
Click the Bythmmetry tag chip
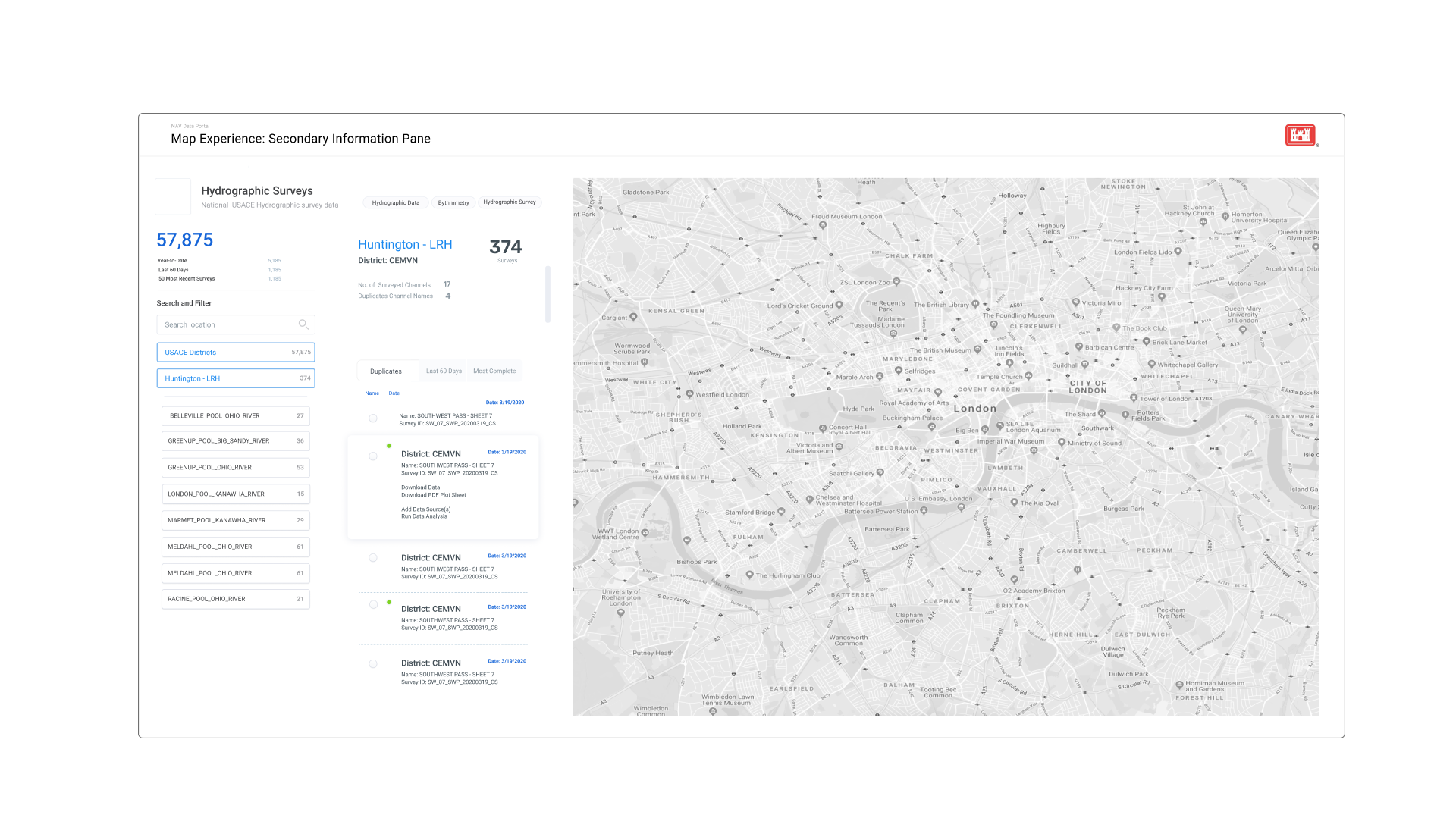coord(453,203)
